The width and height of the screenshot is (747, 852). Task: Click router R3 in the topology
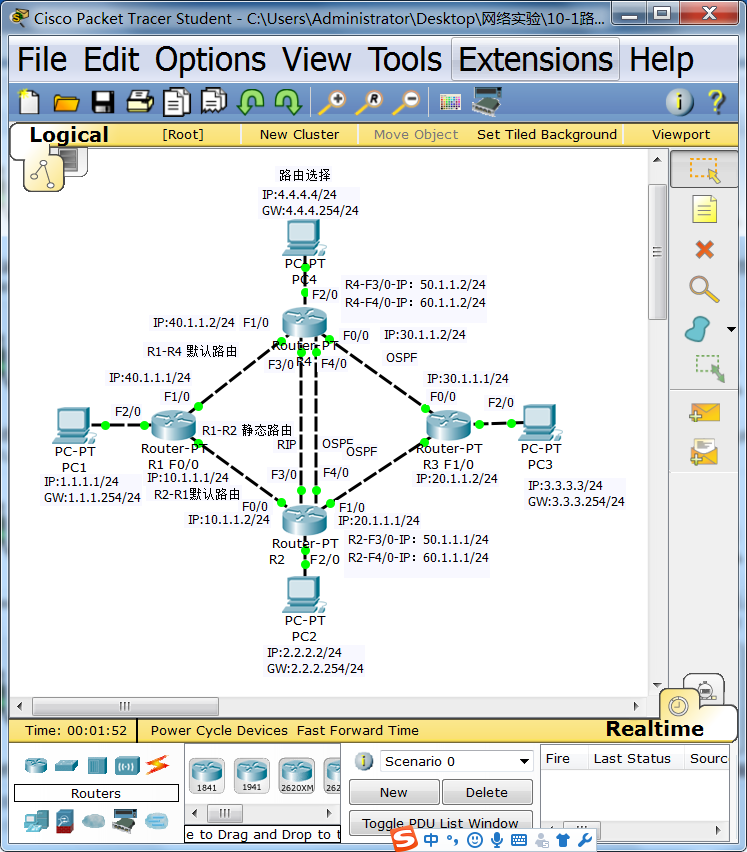click(x=448, y=425)
